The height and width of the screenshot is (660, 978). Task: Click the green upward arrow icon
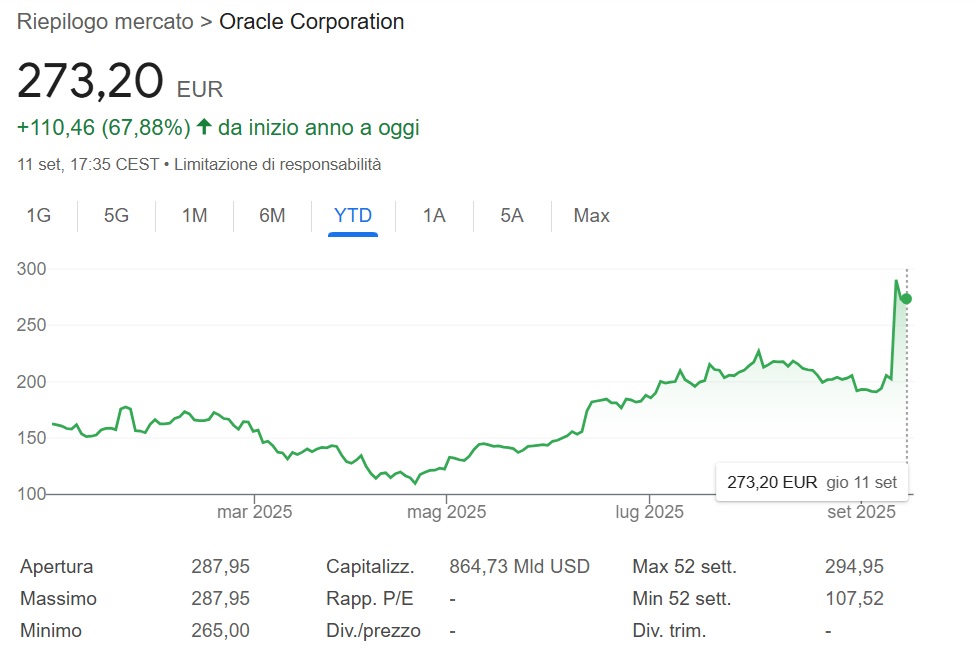(204, 127)
